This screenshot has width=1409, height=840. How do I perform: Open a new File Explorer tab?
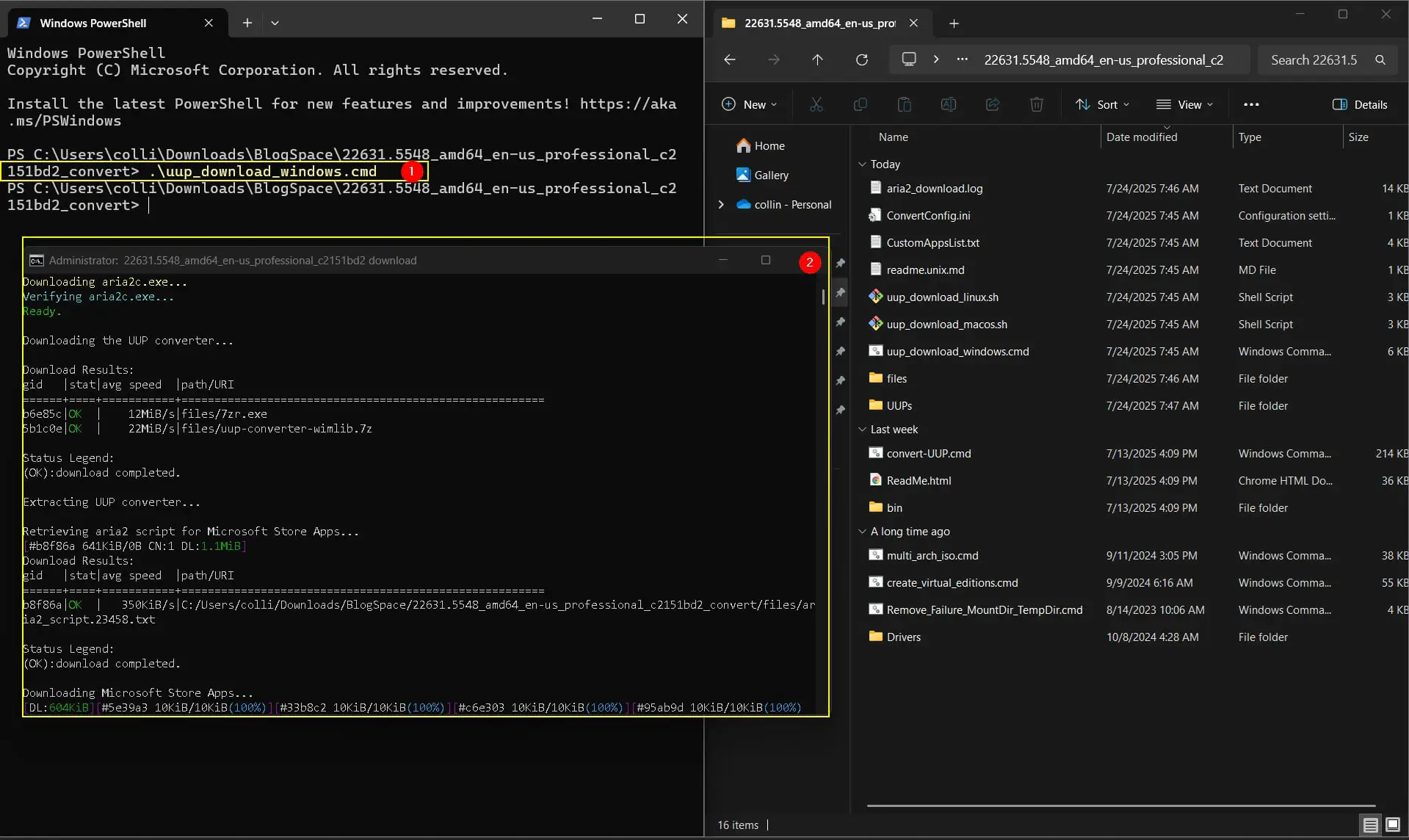[954, 23]
